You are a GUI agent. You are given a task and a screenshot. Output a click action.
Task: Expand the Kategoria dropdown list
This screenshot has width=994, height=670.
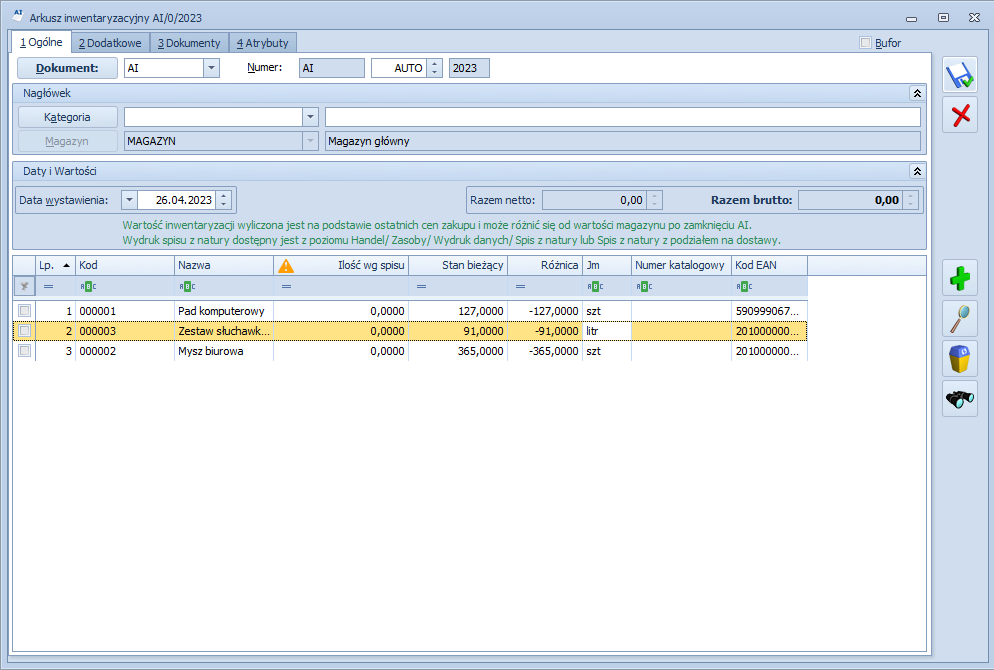pos(310,117)
